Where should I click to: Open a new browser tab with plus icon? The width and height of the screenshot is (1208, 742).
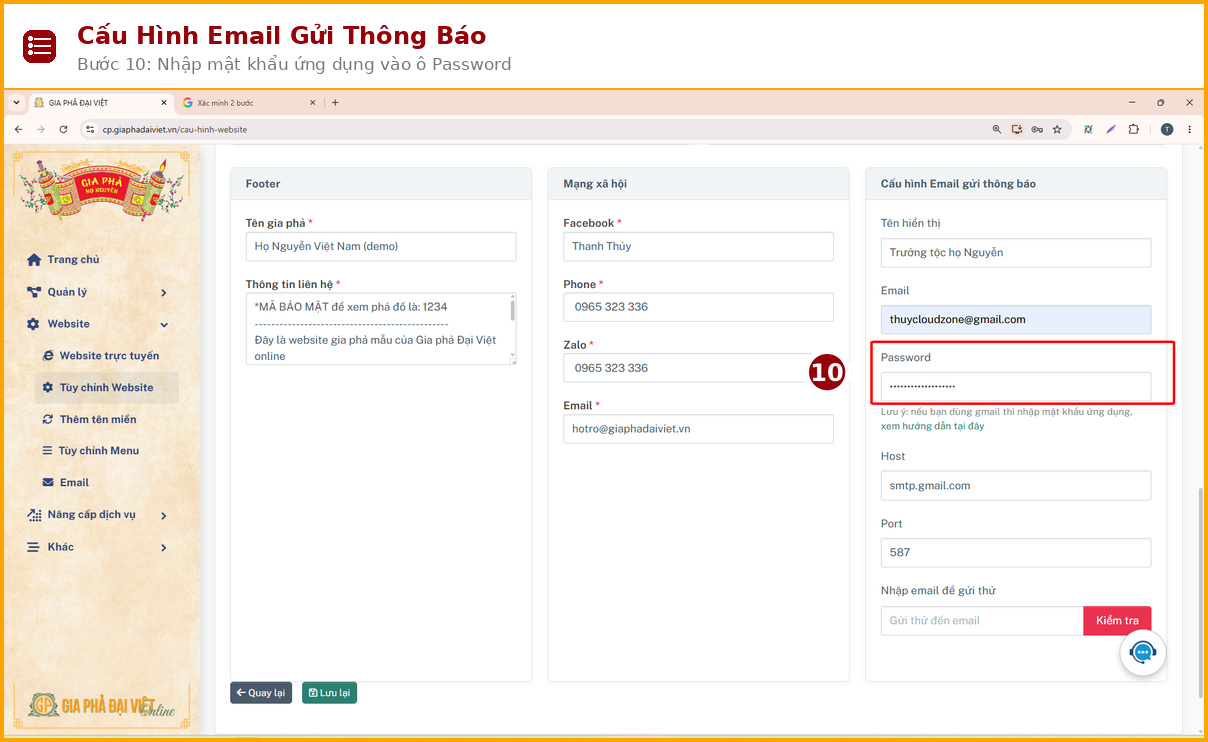[x=335, y=102]
